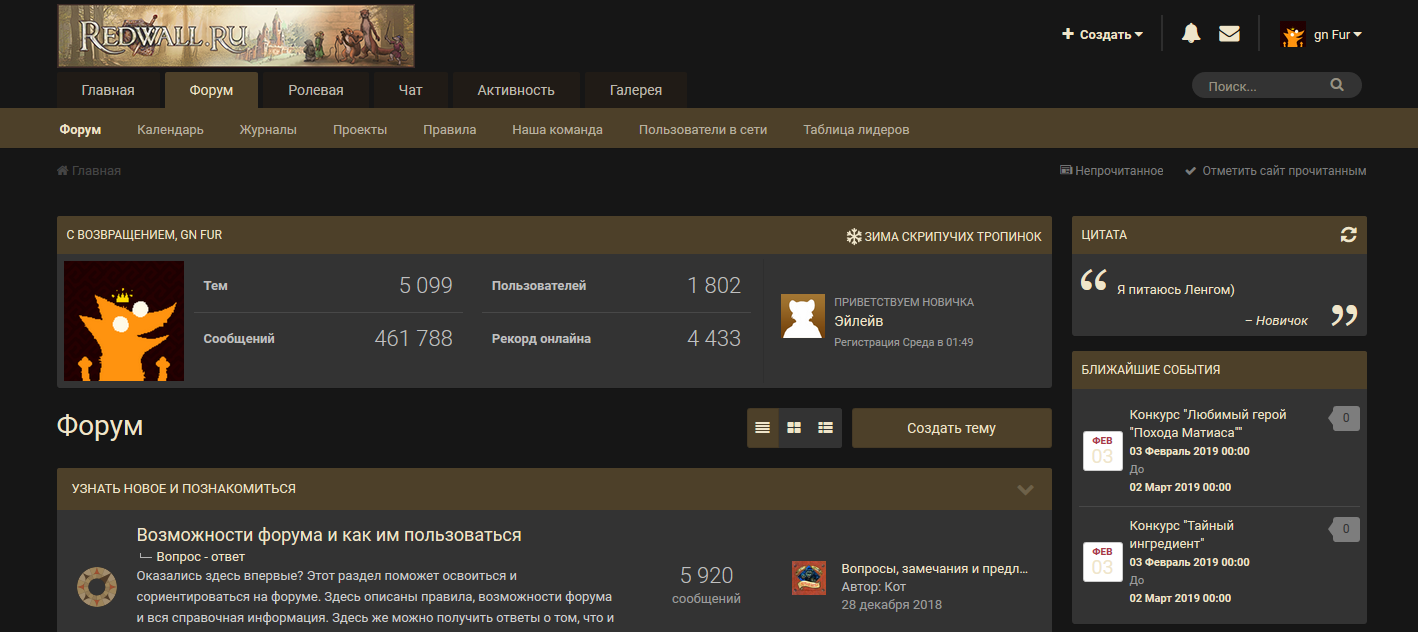The height and width of the screenshot is (632, 1418).
Task: Switch forum to fluid view
Action: (825, 428)
